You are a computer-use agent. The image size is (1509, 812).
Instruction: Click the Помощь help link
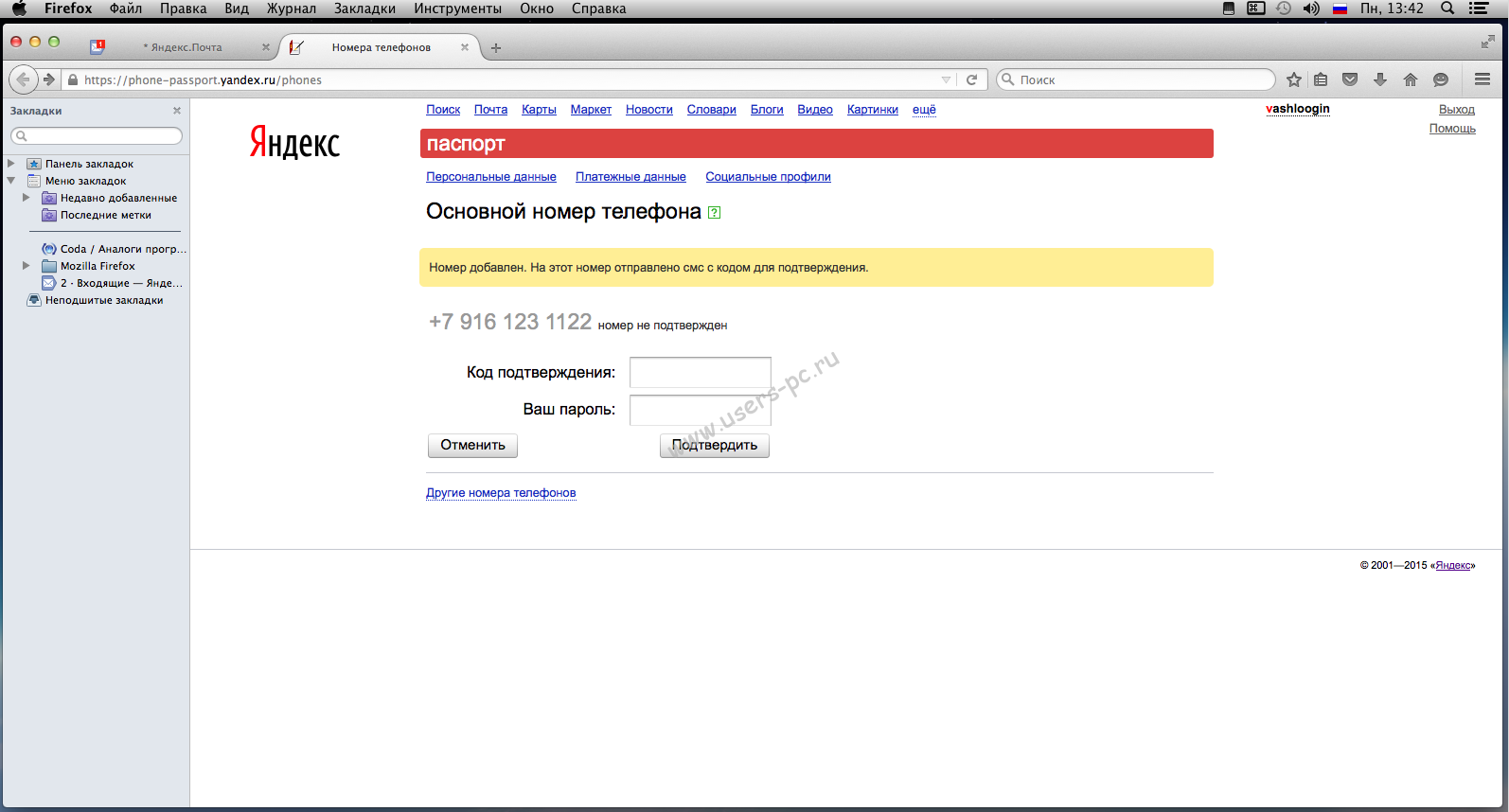coord(1452,129)
